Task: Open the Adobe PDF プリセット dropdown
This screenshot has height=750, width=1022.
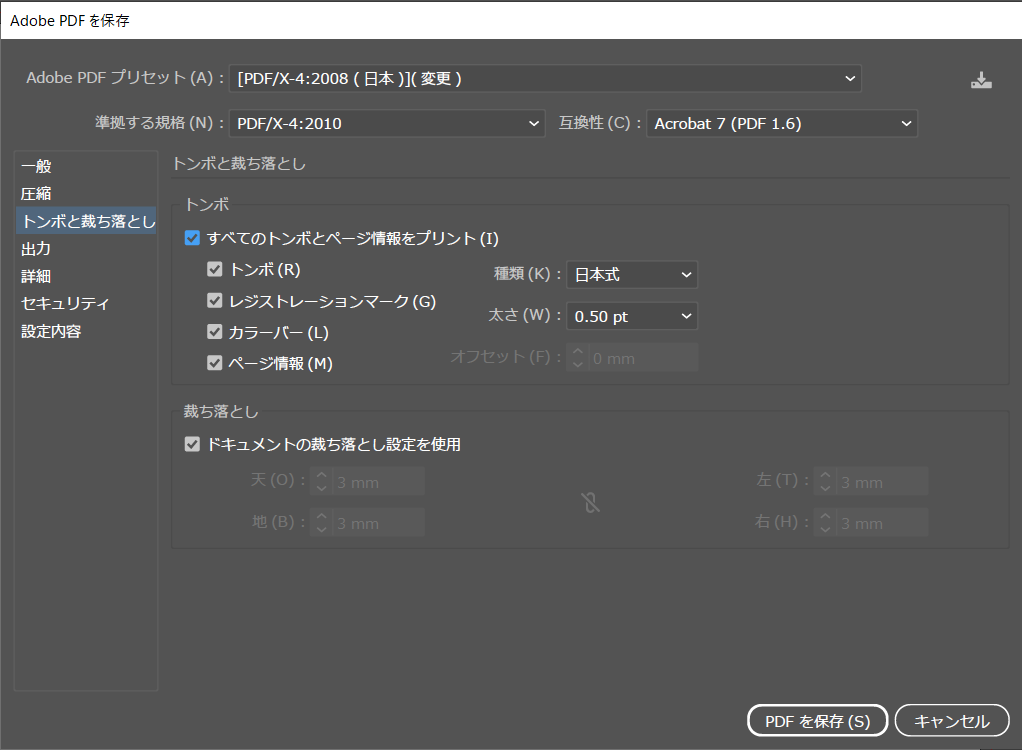Action: 545,78
